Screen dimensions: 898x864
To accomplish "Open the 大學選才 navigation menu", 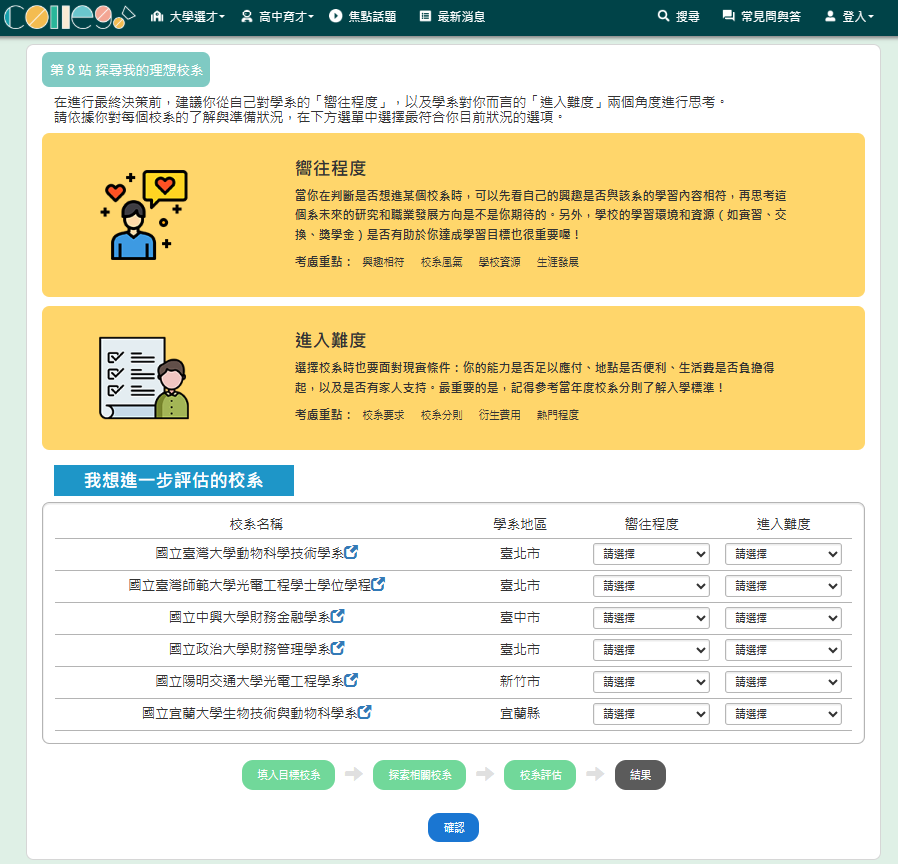I will 187,17.
